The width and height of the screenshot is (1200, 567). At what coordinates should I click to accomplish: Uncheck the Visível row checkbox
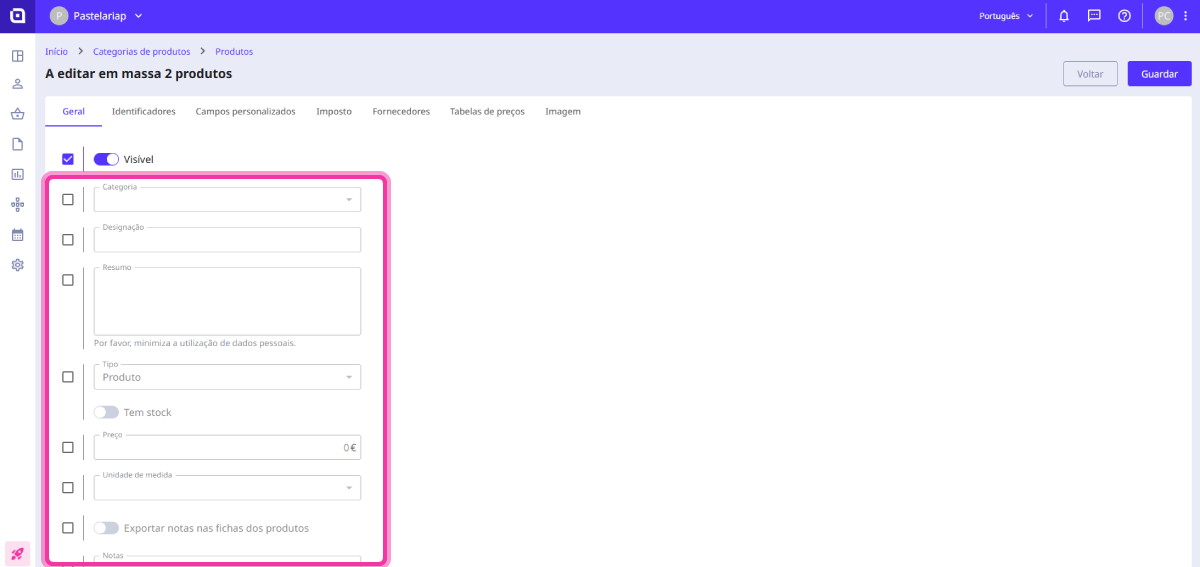(68, 159)
